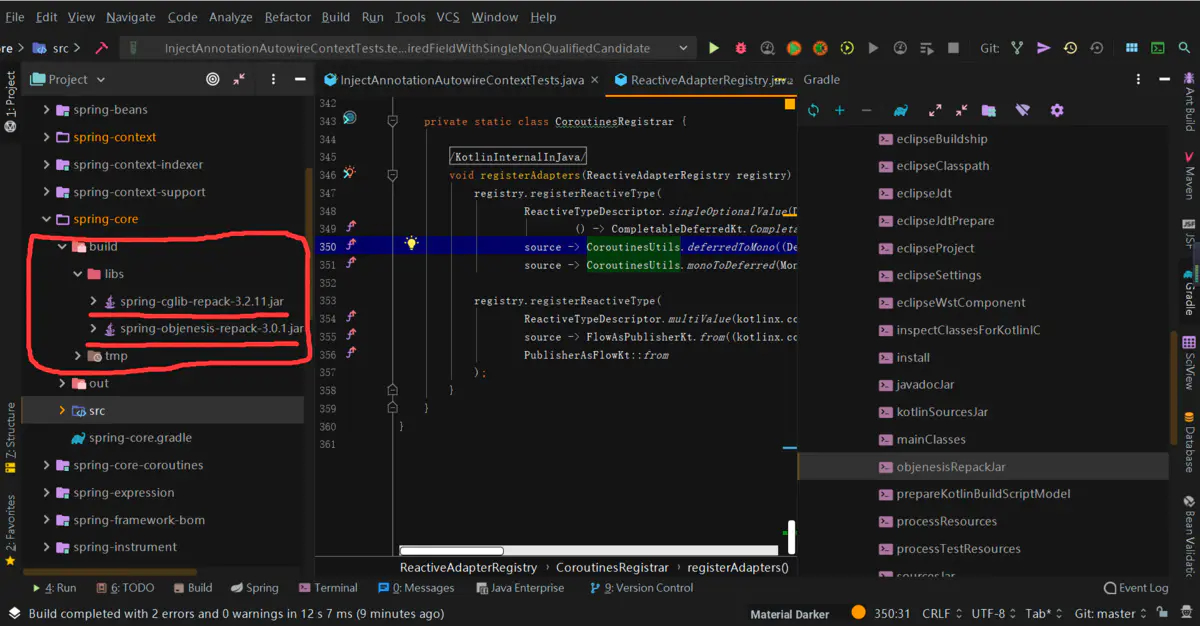
Task: Open the run configuration dropdown
Action: point(683,47)
